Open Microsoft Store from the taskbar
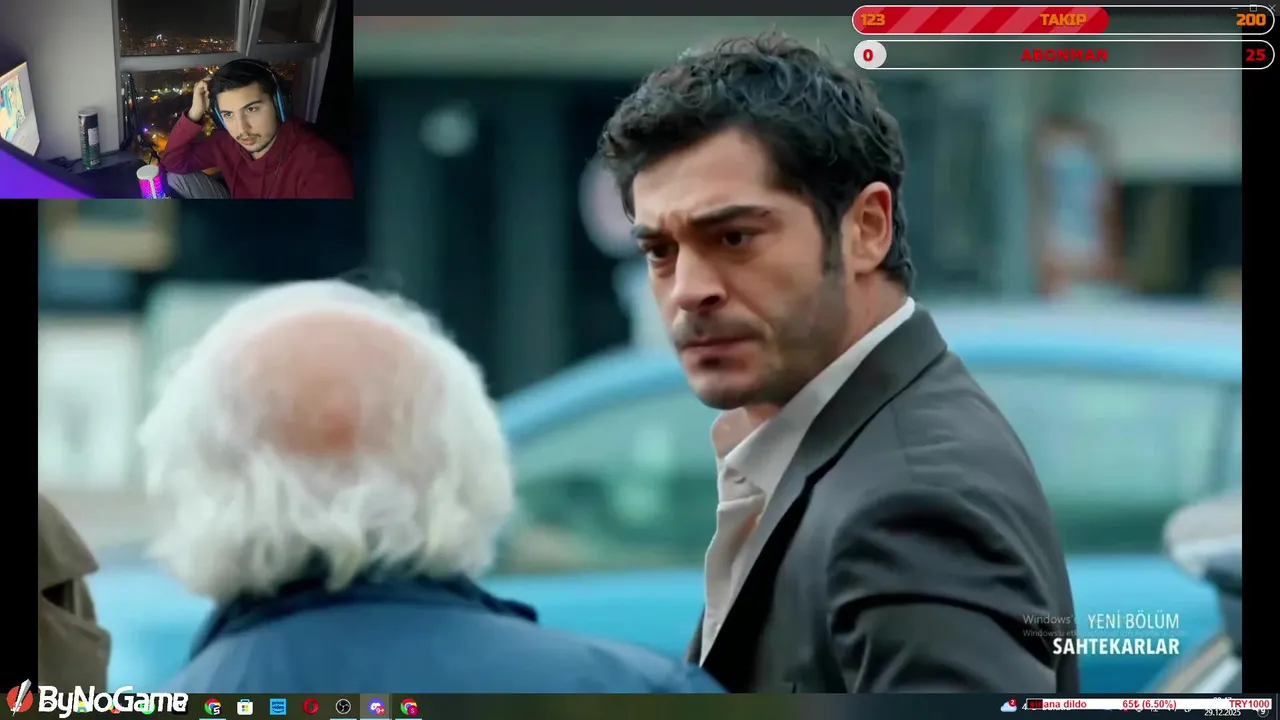The width and height of the screenshot is (1280, 720). (x=245, y=707)
